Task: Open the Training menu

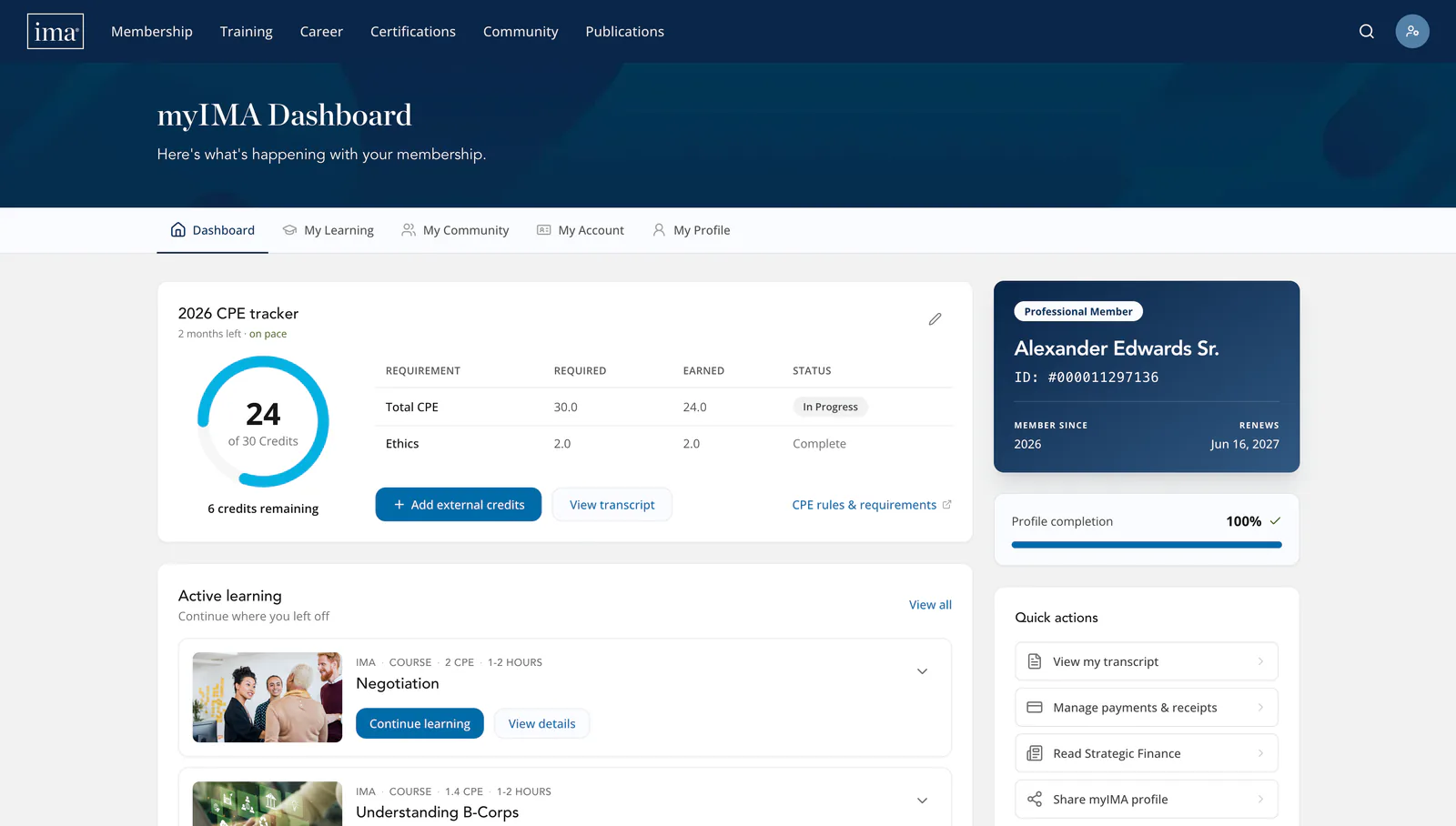Action: (x=246, y=31)
